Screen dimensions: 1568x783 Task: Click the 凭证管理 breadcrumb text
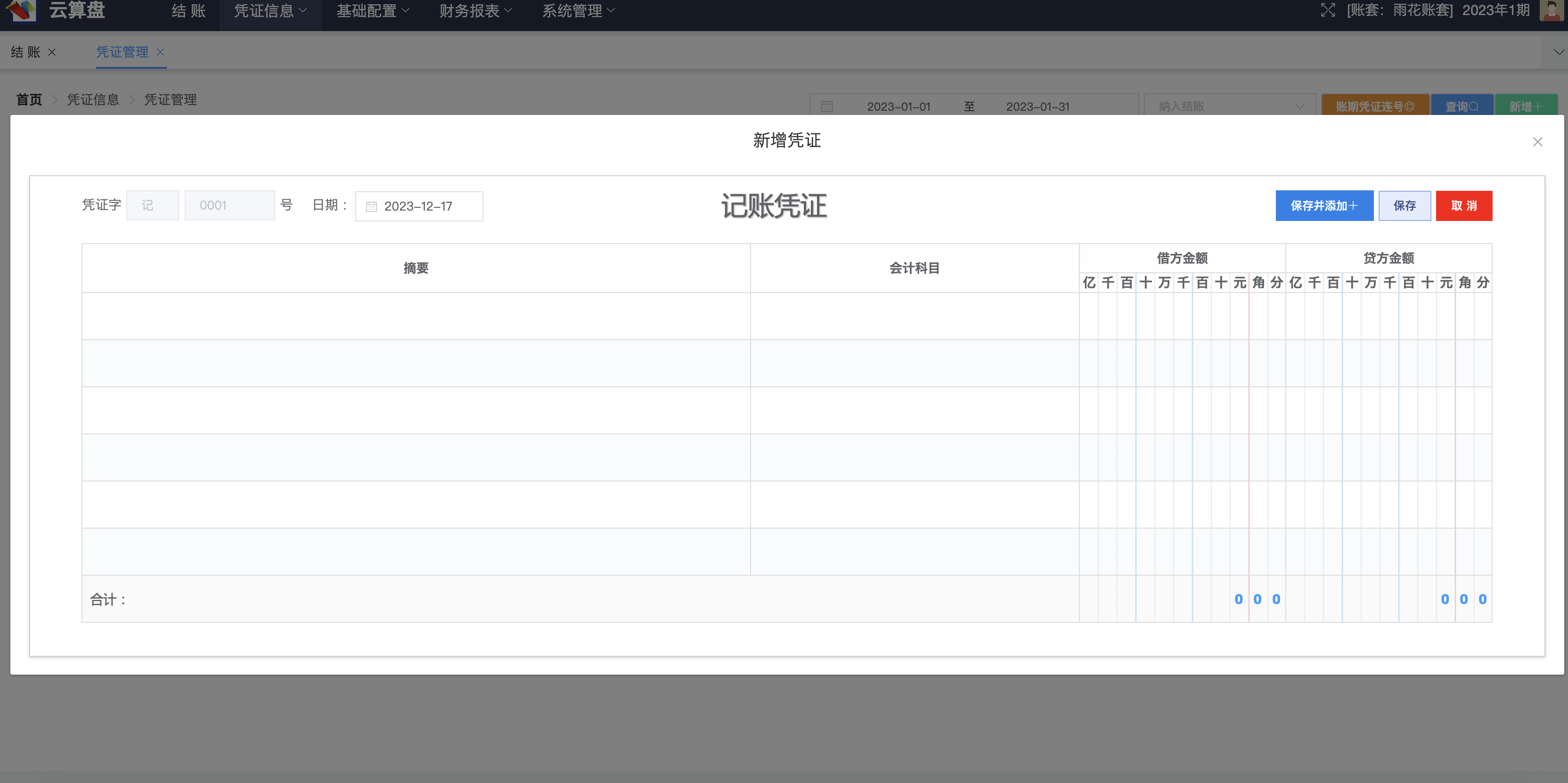click(x=171, y=100)
